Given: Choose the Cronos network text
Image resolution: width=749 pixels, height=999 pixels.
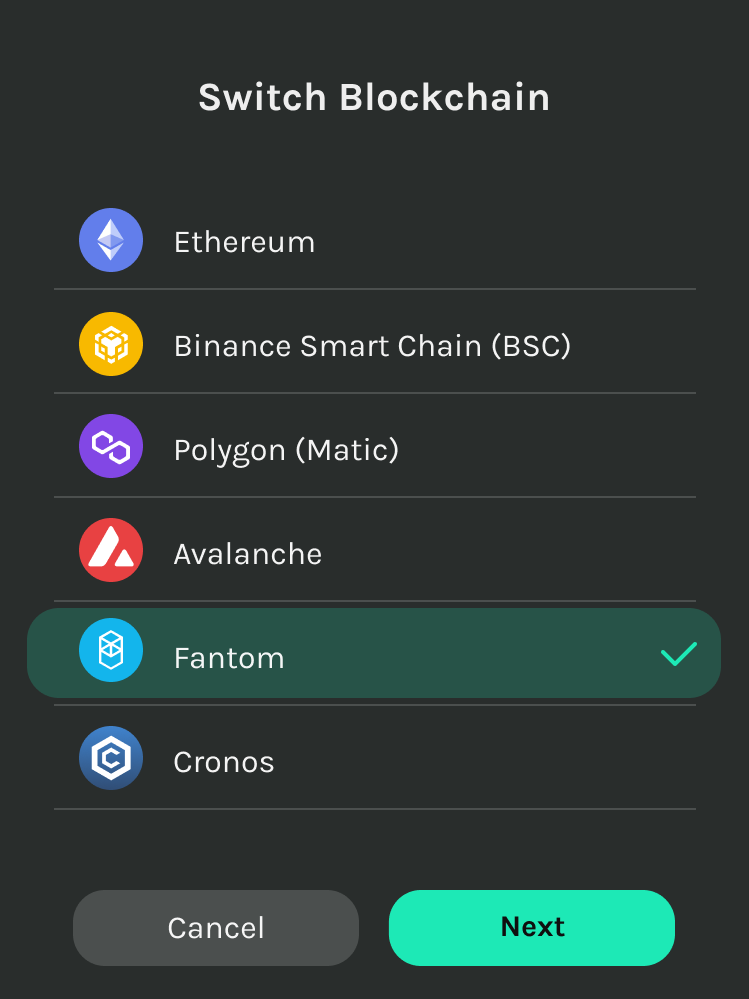Looking at the screenshot, I should pos(224,762).
